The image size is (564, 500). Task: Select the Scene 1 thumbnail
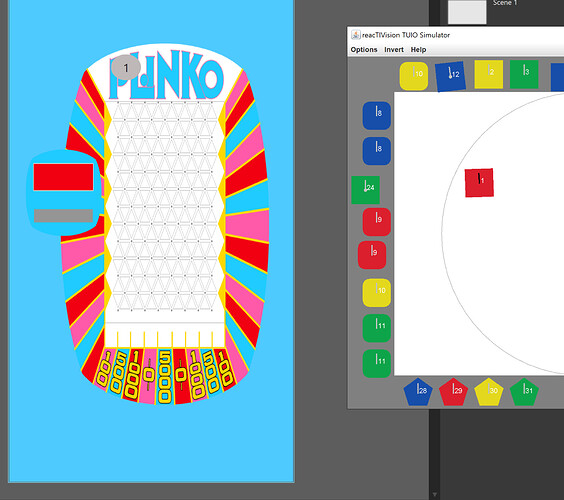point(467,12)
